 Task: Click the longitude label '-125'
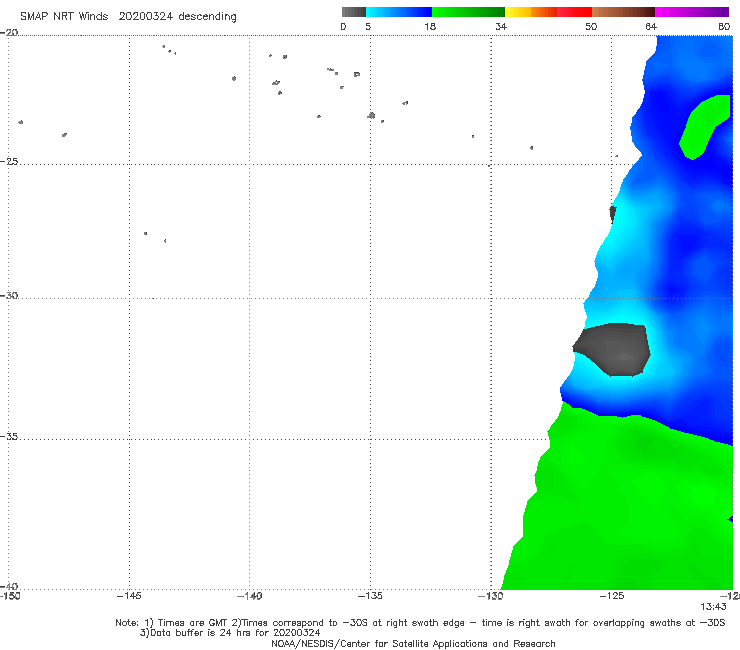[x=612, y=596]
